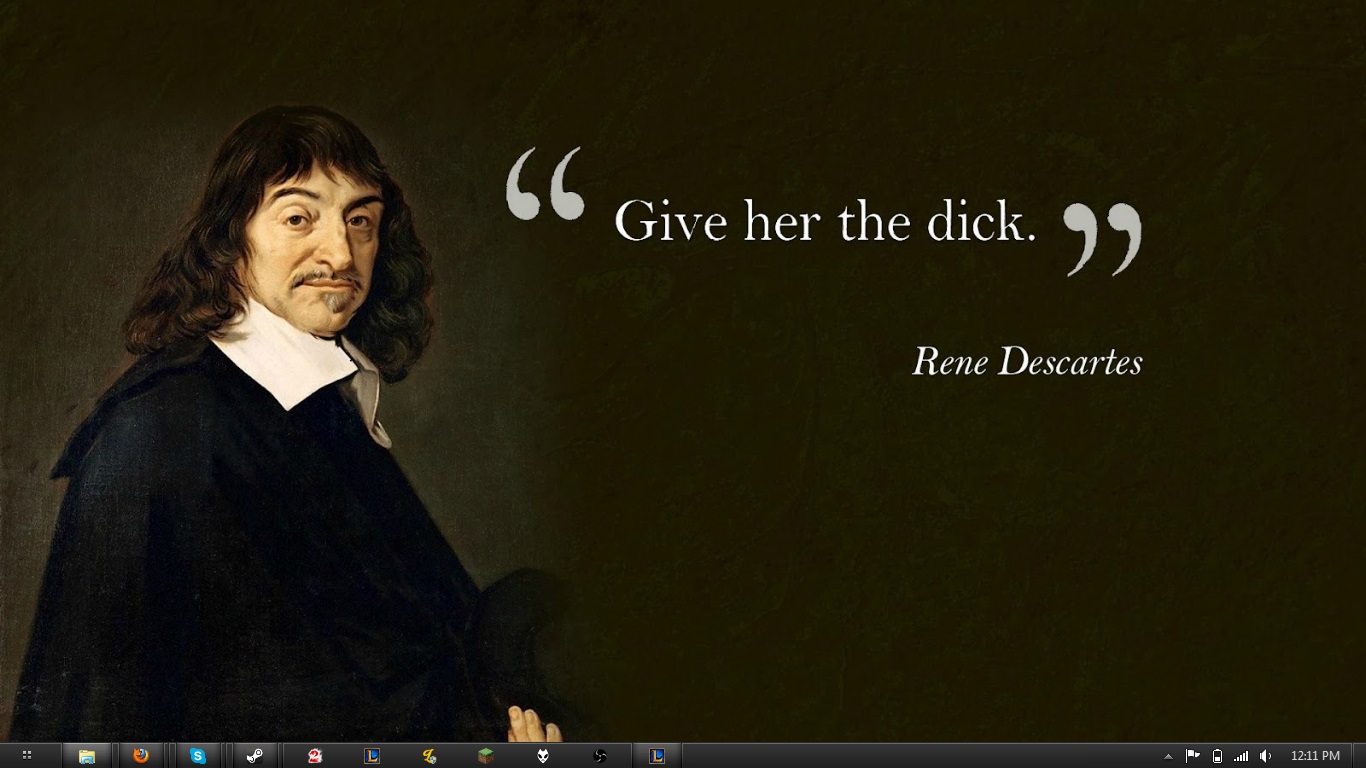Open the 12:11 PM clock
Viewport: 1366px width, 768px height.
(x=1315, y=756)
